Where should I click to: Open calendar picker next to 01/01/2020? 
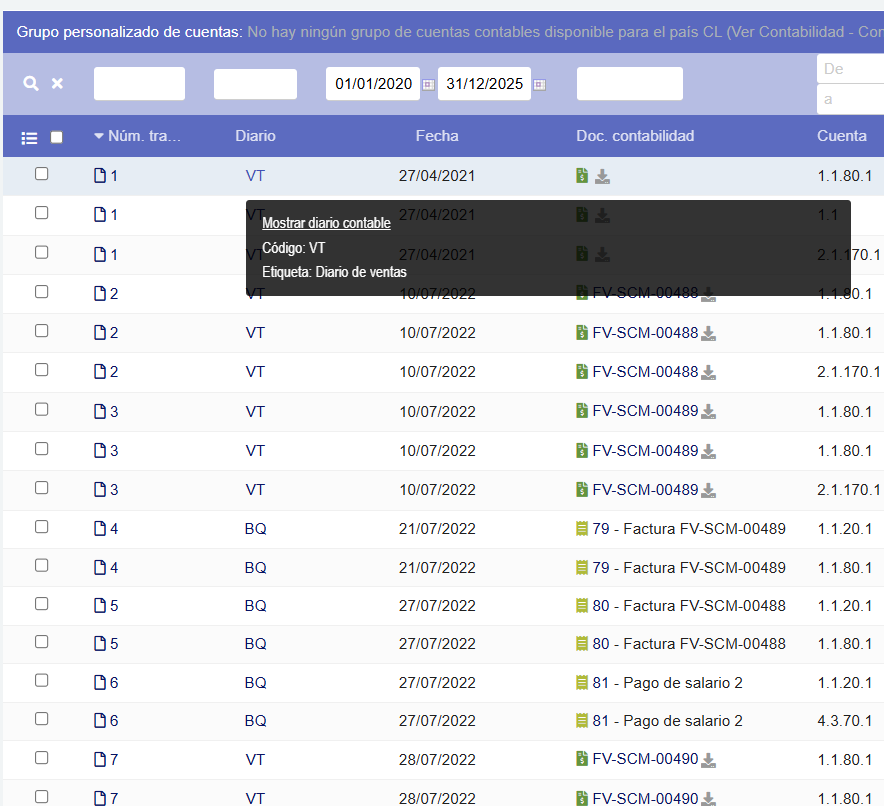coord(428,85)
